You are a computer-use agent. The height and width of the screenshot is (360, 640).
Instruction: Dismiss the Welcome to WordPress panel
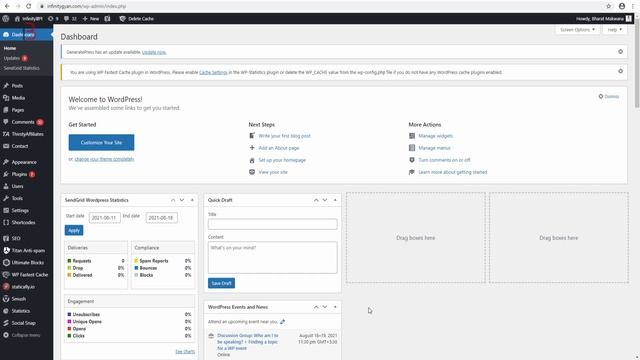click(609, 96)
